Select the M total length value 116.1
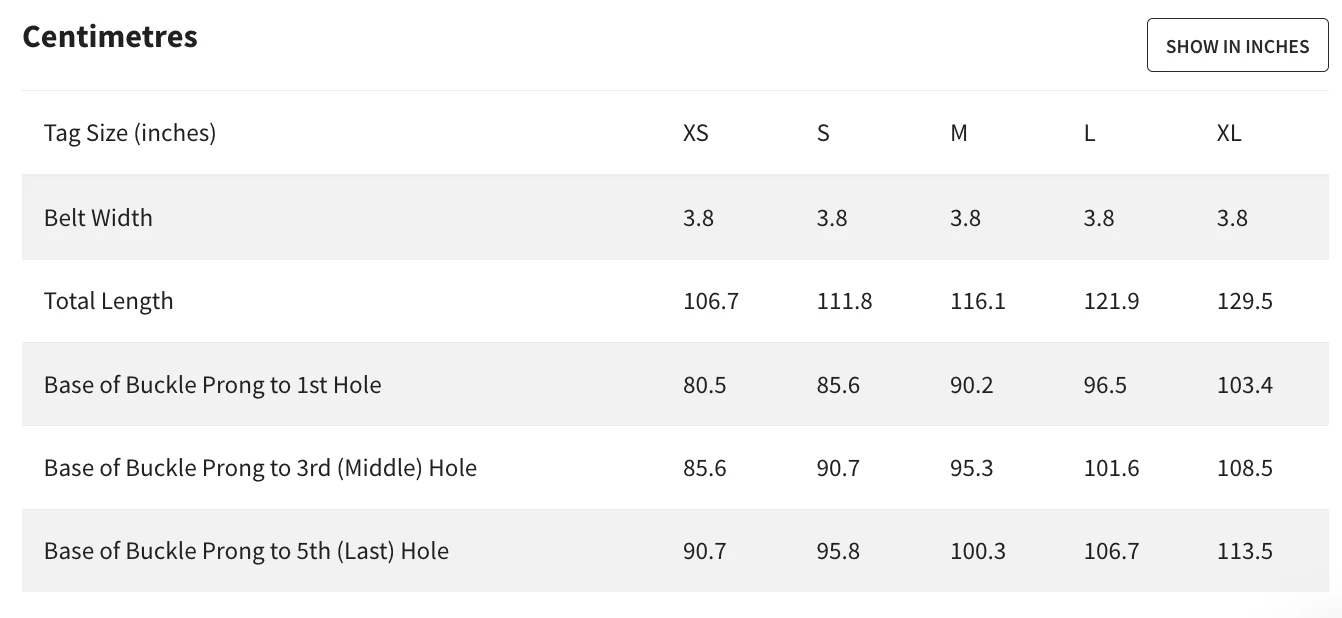The width and height of the screenshot is (1342, 618). coord(978,301)
